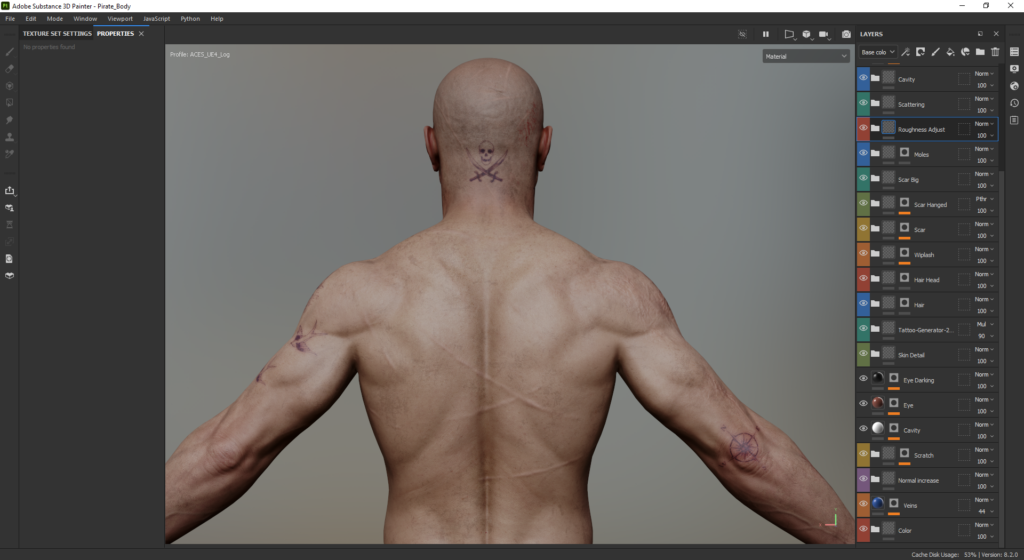Hide the top Cavity folder layer
The height and width of the screenshot is (560, 1024).
[x=863, y=78]
